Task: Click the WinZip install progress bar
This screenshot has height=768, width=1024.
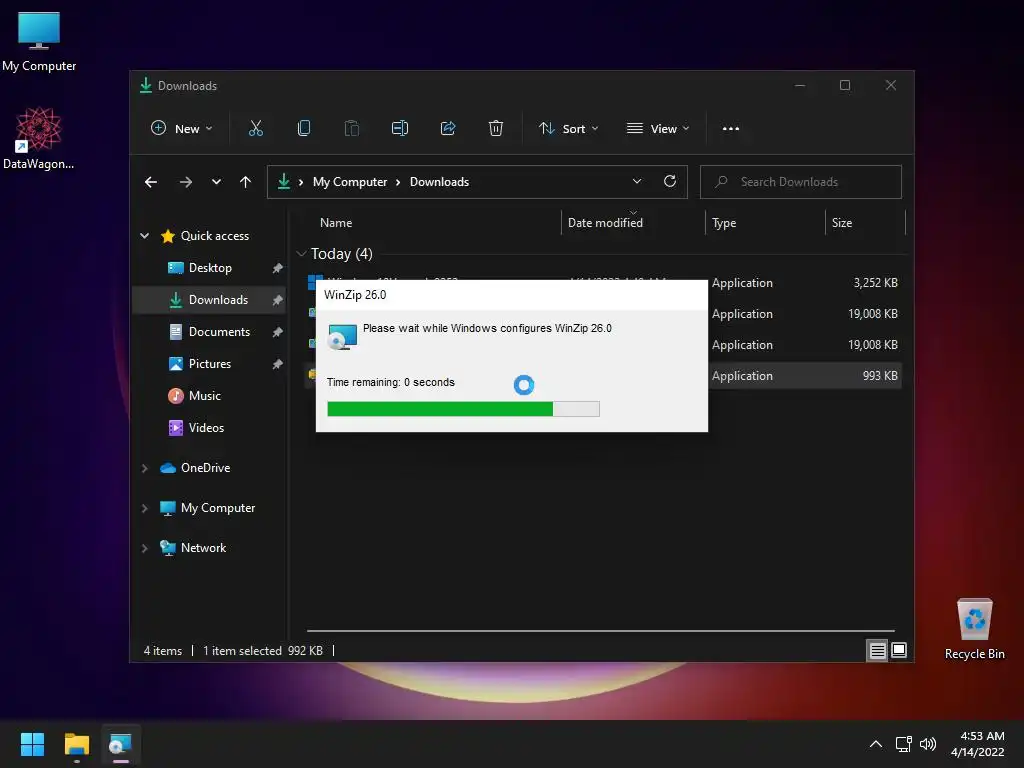Action: click(x=463, y=409)
